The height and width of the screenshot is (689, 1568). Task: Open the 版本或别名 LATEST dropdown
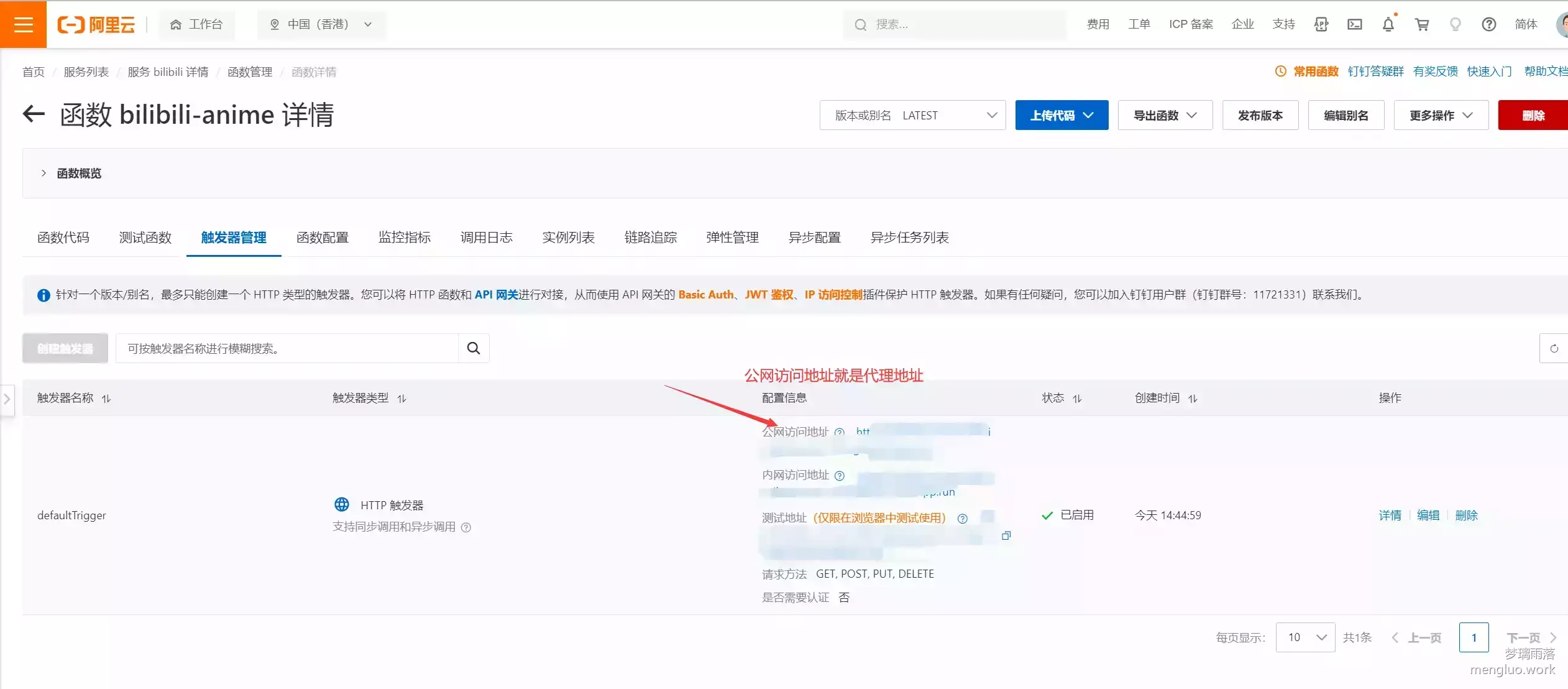coord(912,115)
